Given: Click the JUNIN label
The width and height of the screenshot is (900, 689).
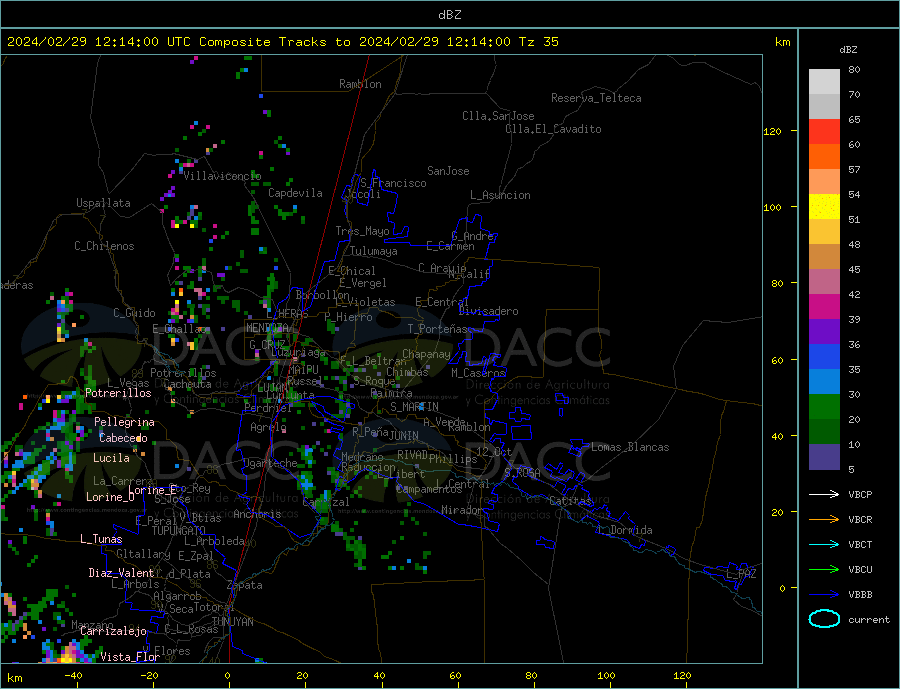Looking at the screenshot, I should [x=404, y=436].
